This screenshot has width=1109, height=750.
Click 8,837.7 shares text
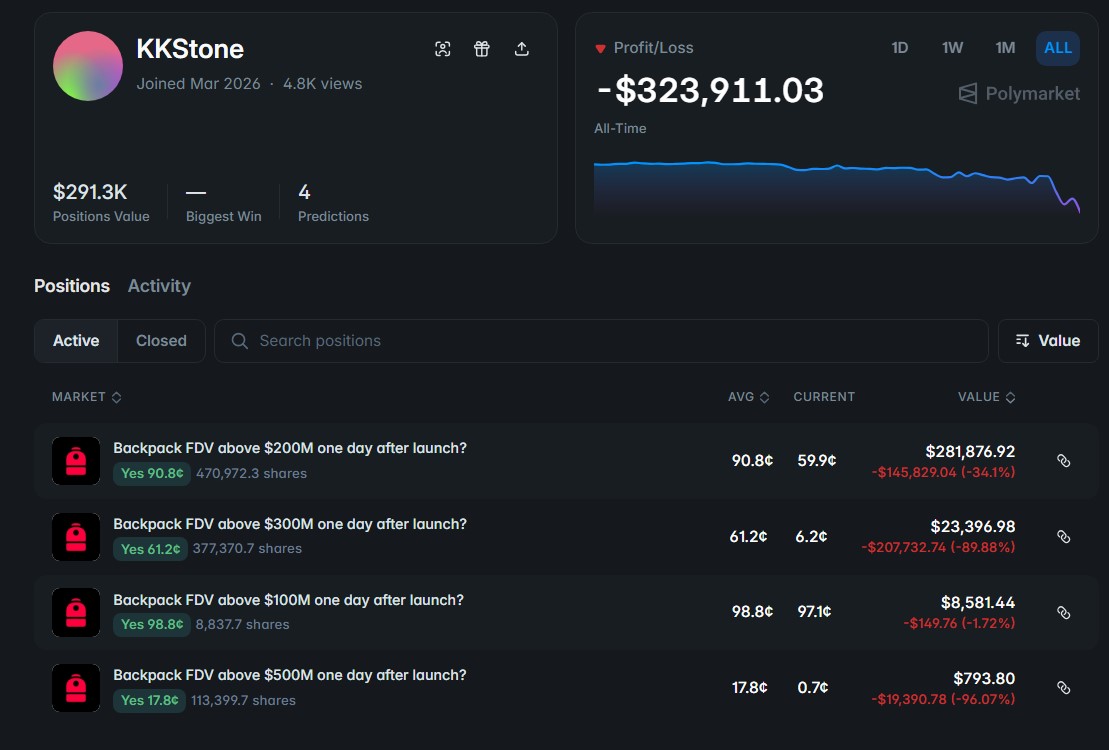[242, 625]
